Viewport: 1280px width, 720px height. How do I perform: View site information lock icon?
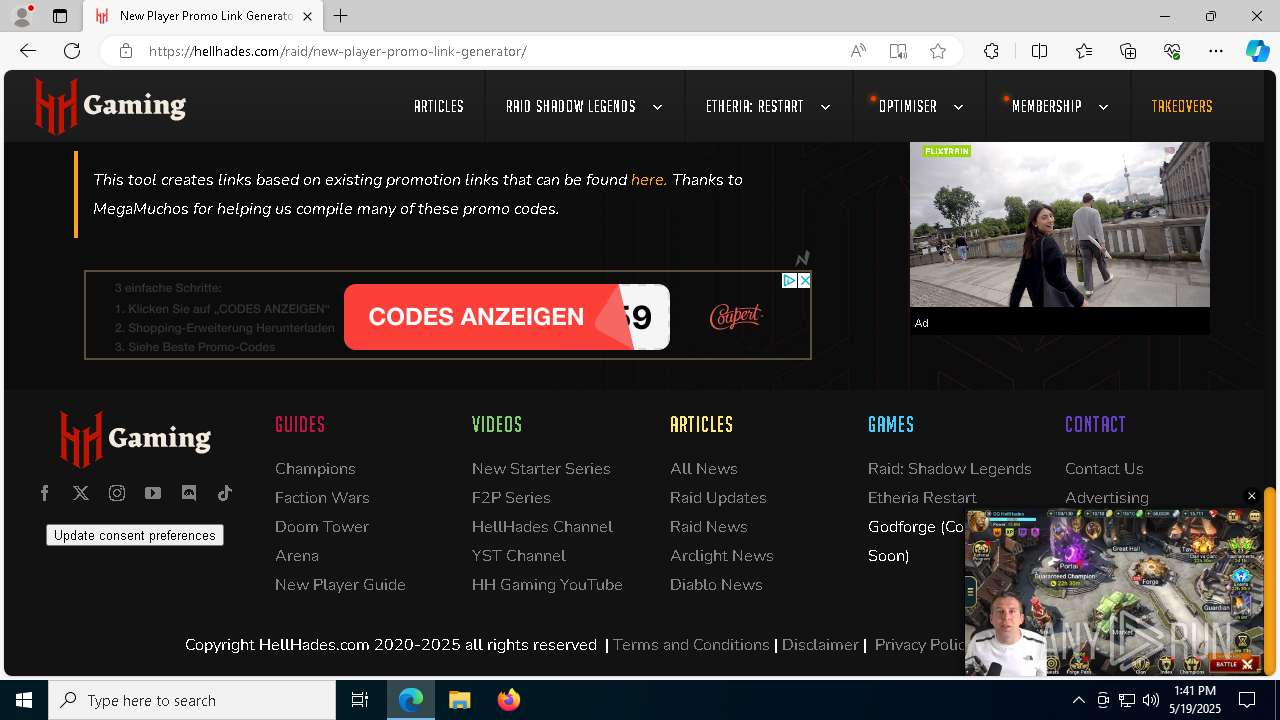coord(126,51)
